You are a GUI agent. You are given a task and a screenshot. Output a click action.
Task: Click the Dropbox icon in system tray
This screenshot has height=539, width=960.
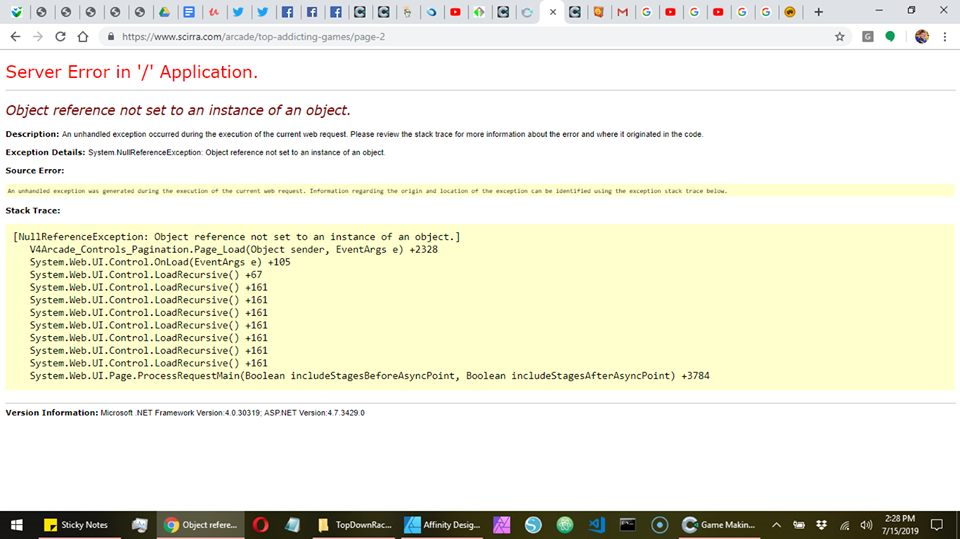click(x=821, y=524)
